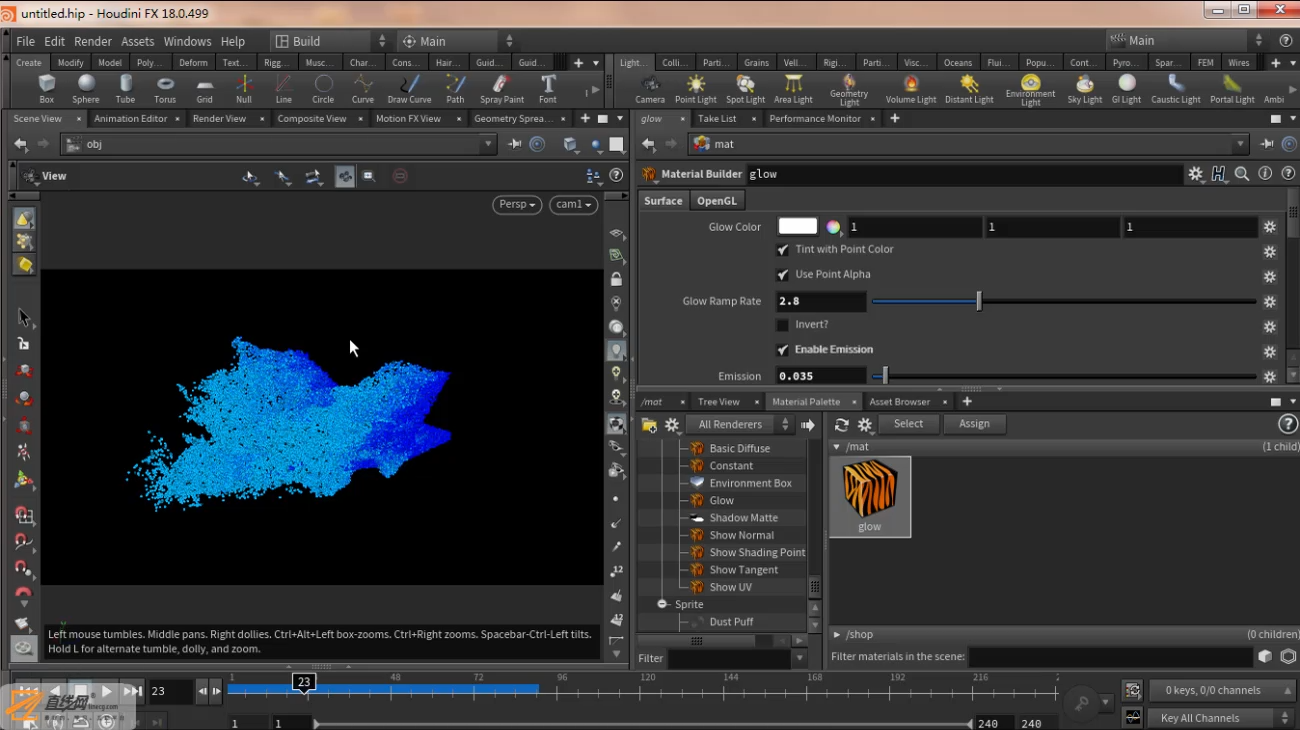Select Environment Box material entry
The image size is (1300, 730).
click(751, 483)
